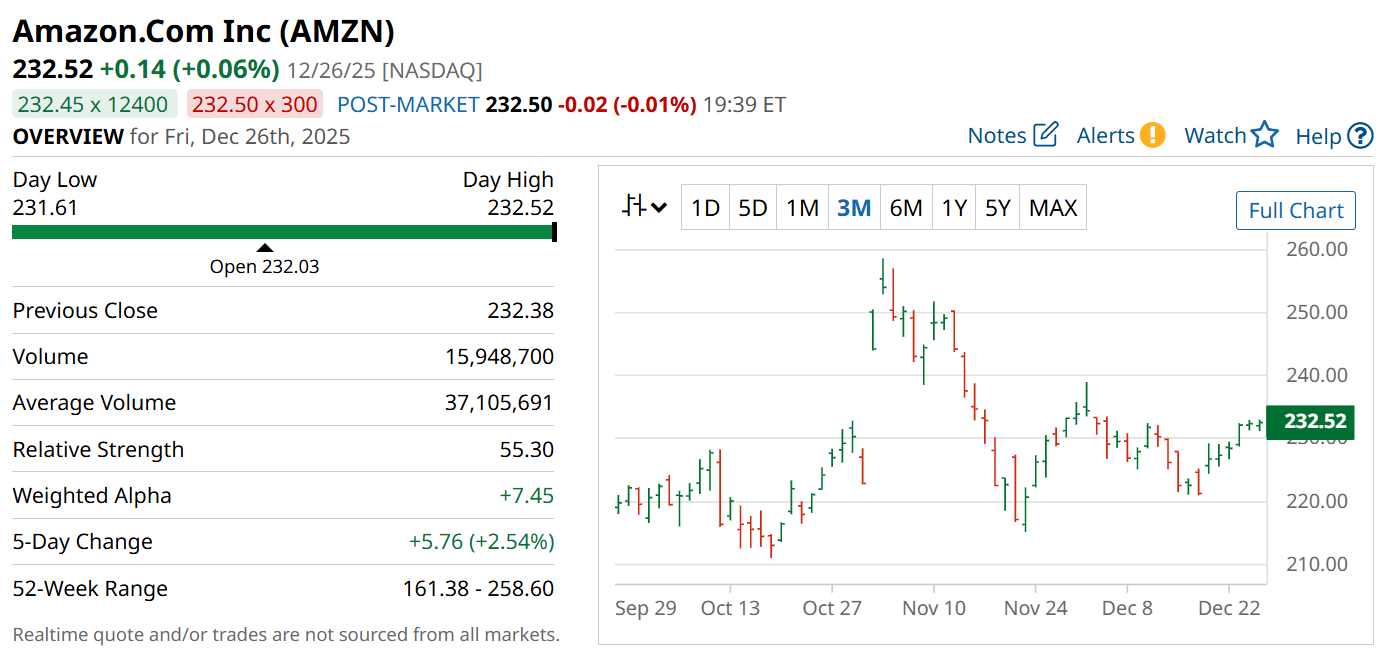Click the orange Alerts exclamation icon

(x=1153, y=135)
